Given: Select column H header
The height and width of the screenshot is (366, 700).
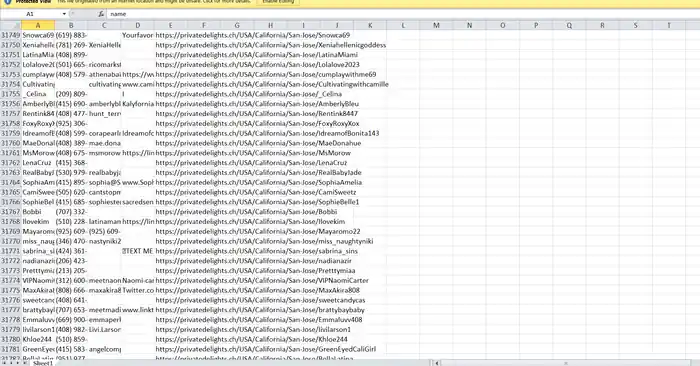Looking at the screenshot, I should tap(270, 25).
